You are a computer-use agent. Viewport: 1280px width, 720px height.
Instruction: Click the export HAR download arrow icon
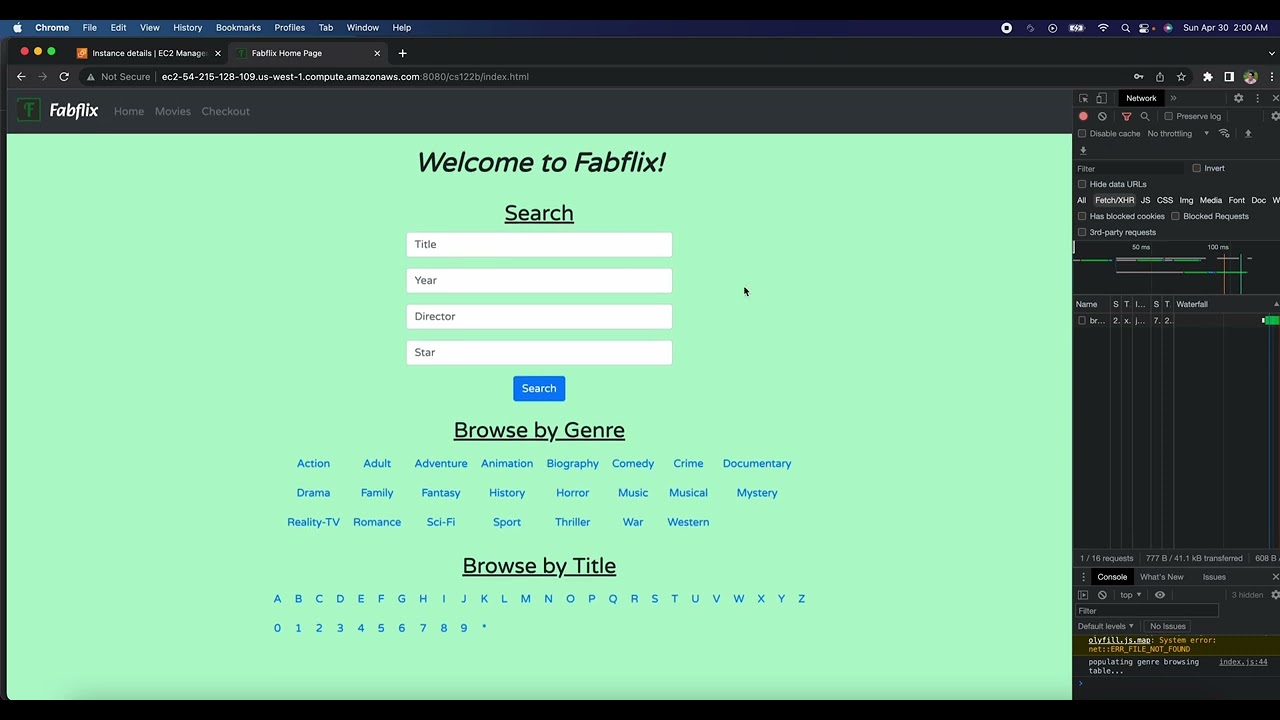coord(1083,150)
